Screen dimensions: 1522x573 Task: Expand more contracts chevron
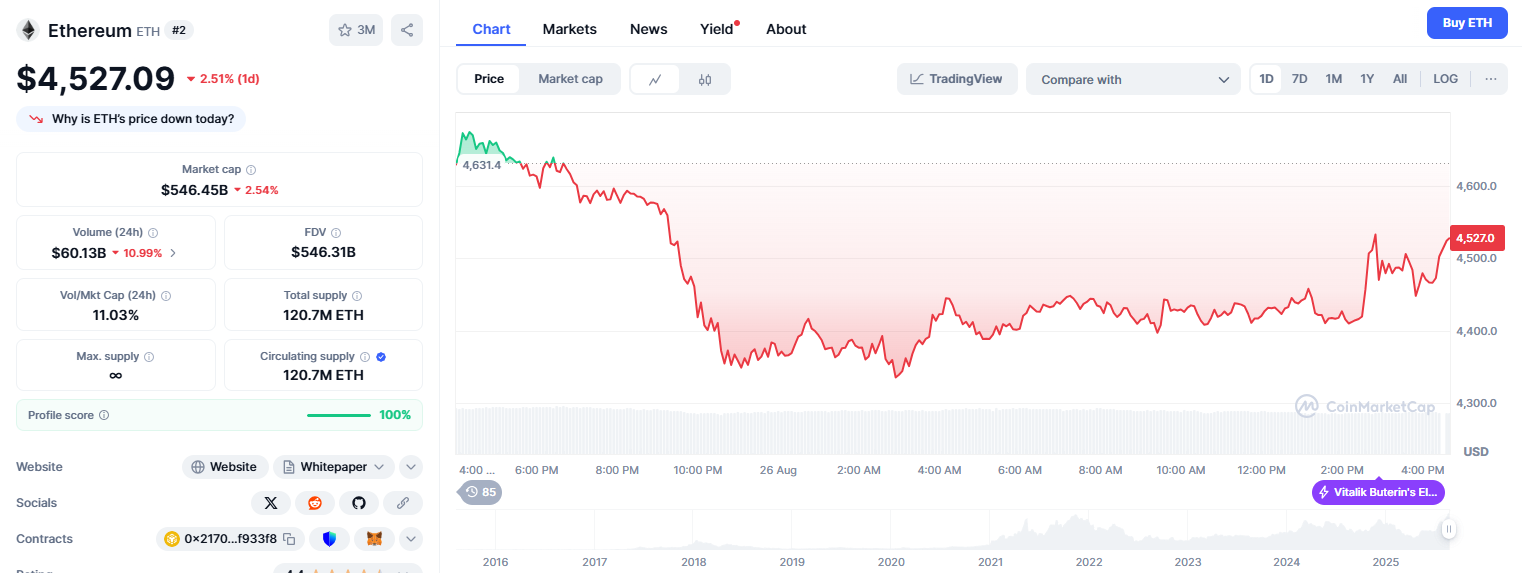tap(411, 539)
